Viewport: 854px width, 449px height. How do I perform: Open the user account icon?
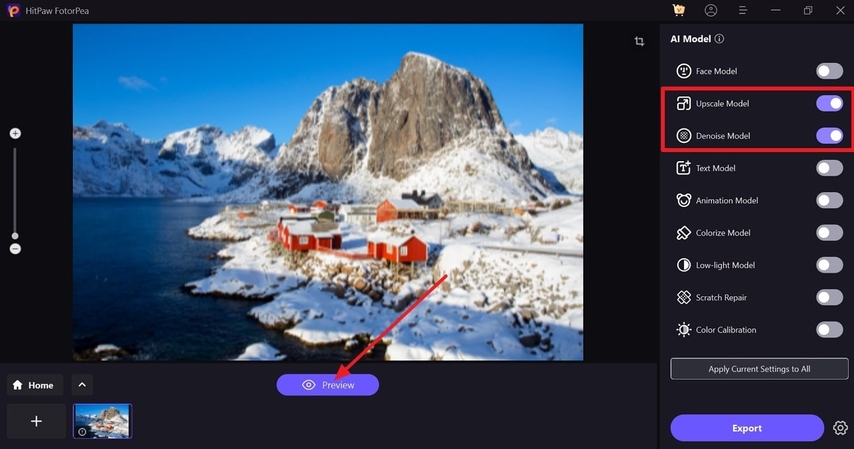(x=711, y=10)
